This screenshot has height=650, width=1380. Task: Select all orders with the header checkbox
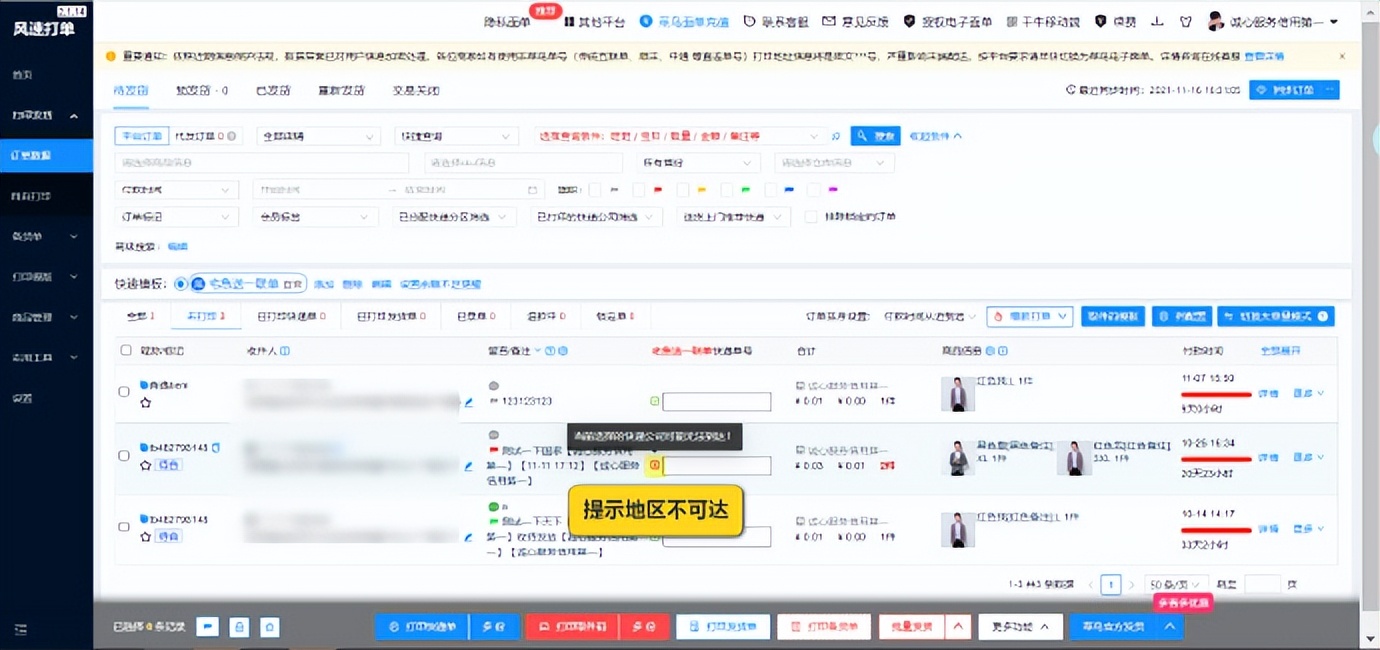click(125, 350)
